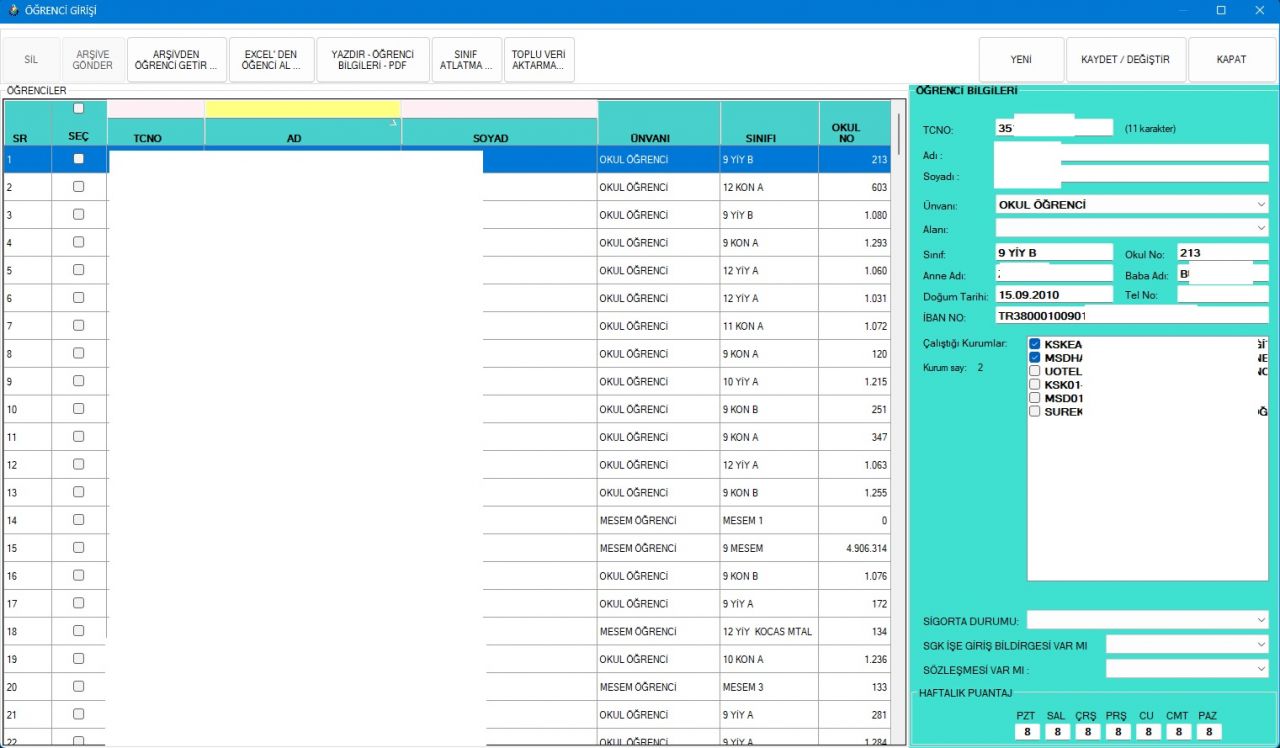Image resolution: width=1280 pixels, height=748 pixels.
Task: Sort the list by AD column header
Action: (x=294, y=138)
